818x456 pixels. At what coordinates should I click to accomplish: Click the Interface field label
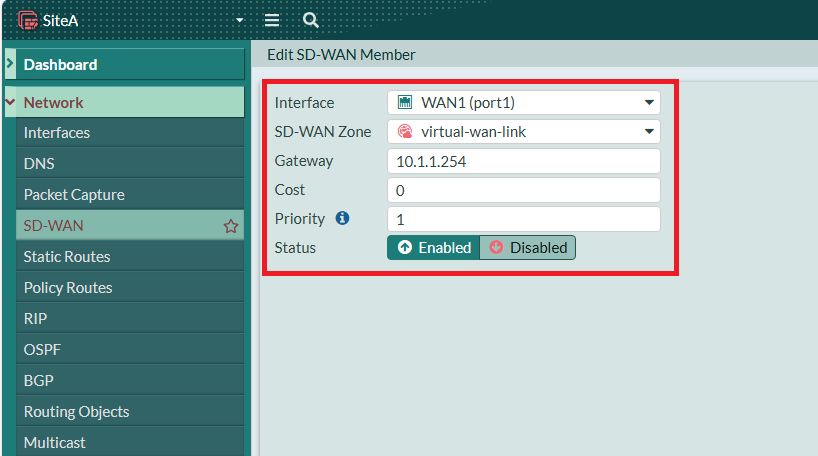pyautogui.click(x=304, y=103)
